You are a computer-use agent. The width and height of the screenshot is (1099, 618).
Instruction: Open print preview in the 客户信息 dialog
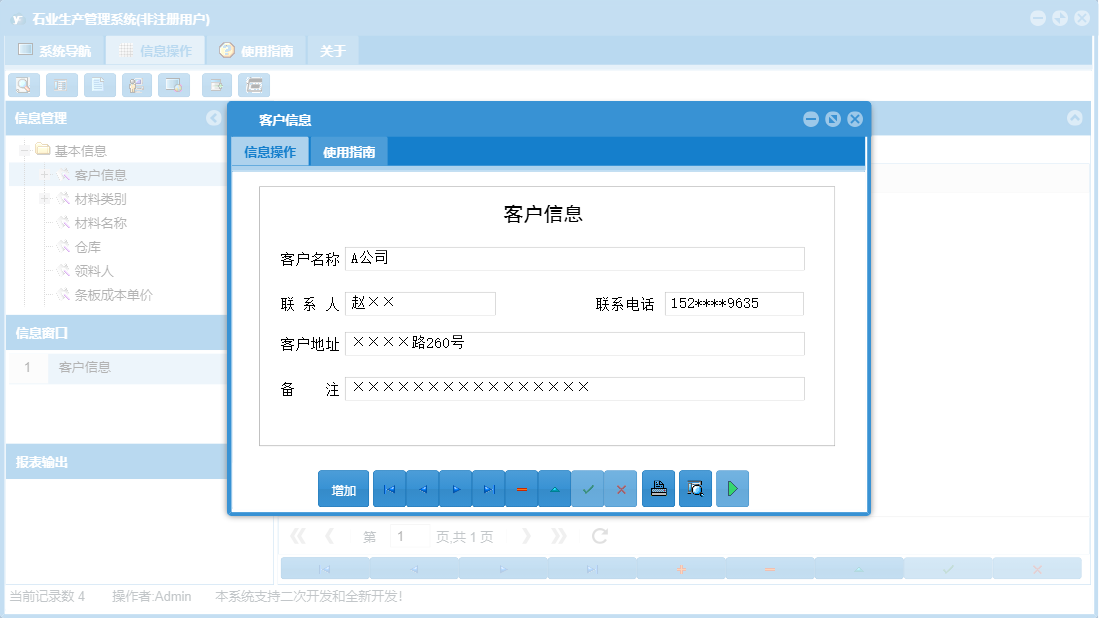(x=695, y=488)
